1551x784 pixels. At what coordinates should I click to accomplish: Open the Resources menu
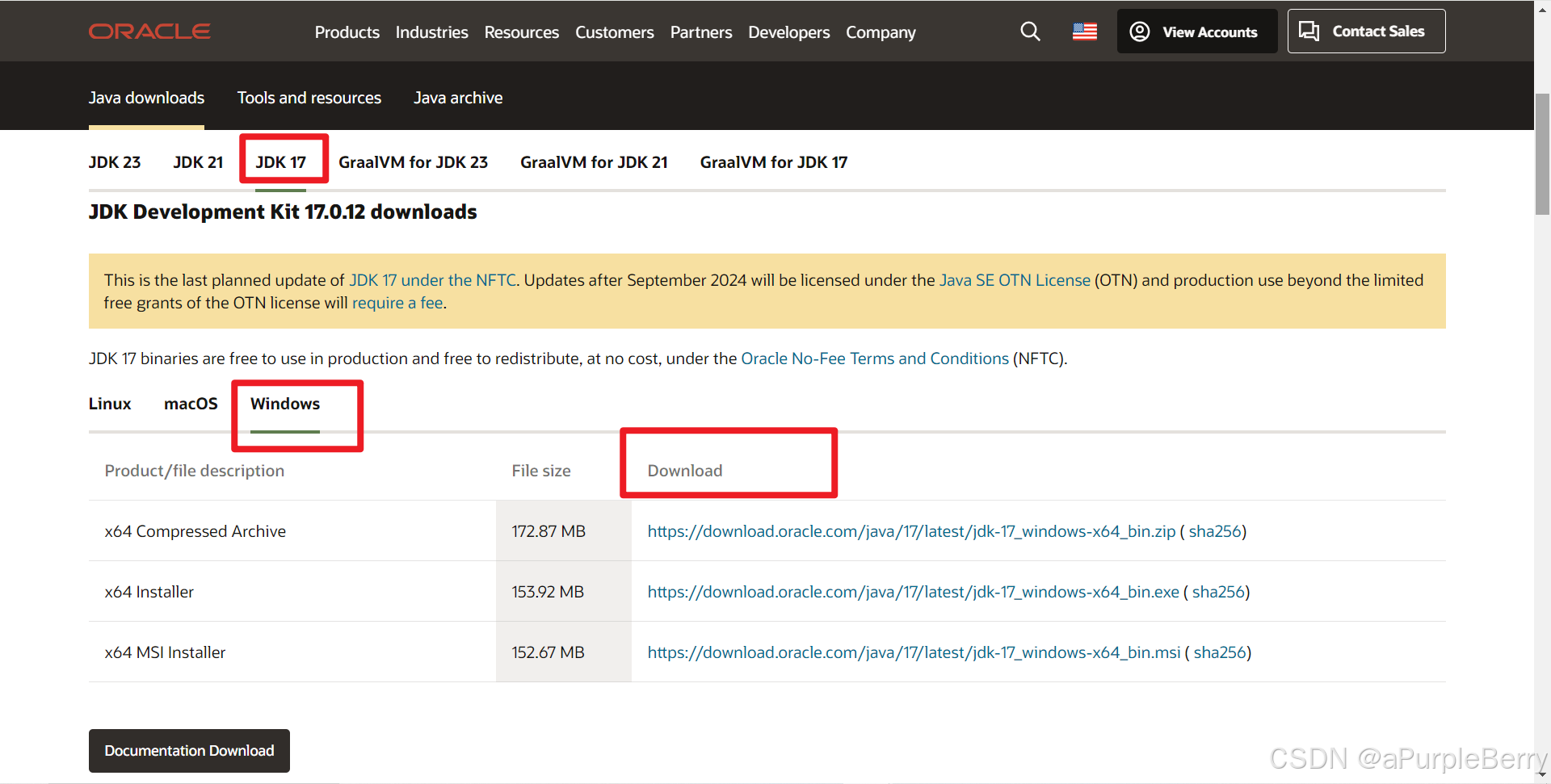click(522, 32)
